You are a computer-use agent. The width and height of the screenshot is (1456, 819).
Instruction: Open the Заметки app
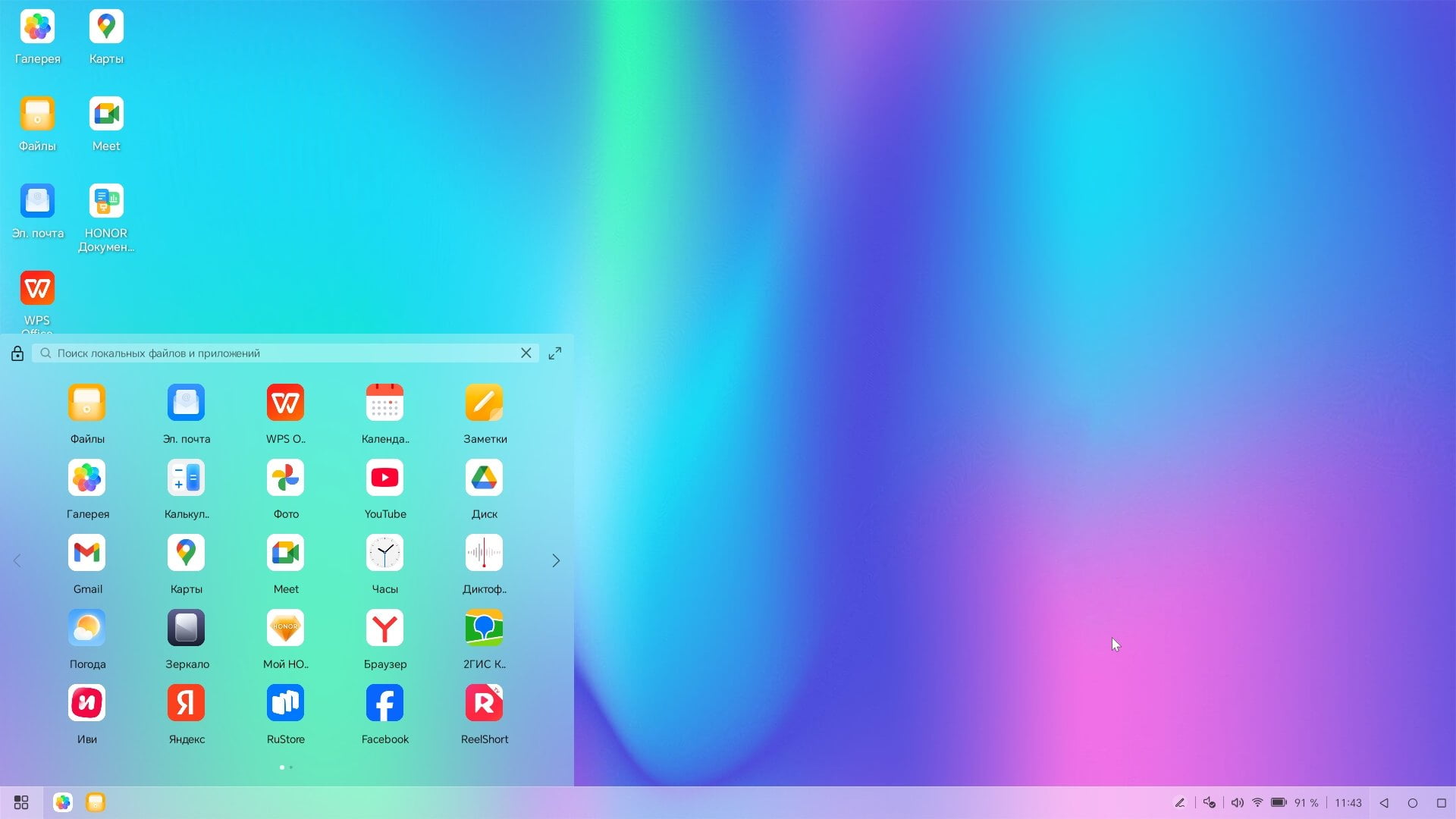(x=485, y=413)
